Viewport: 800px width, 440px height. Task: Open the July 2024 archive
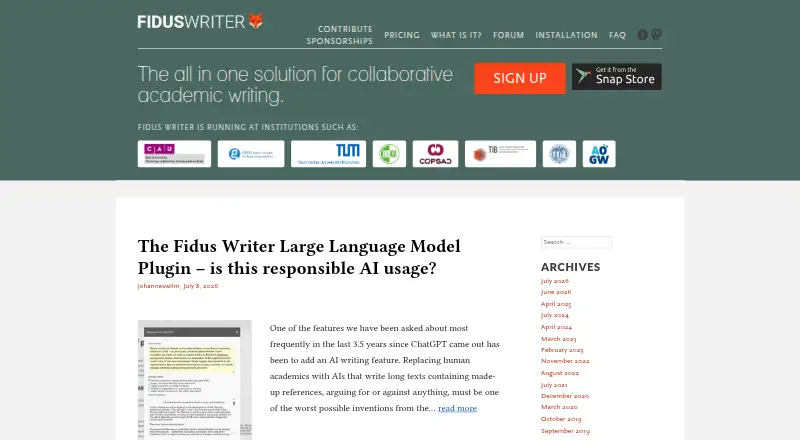555,315
